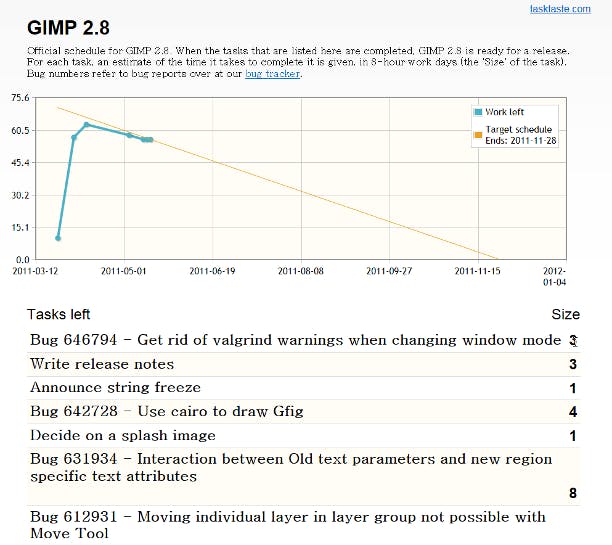Click the Target schedule Ends legend text
Viewport: 612px width, 545px height.
click(x=520, y=136)
